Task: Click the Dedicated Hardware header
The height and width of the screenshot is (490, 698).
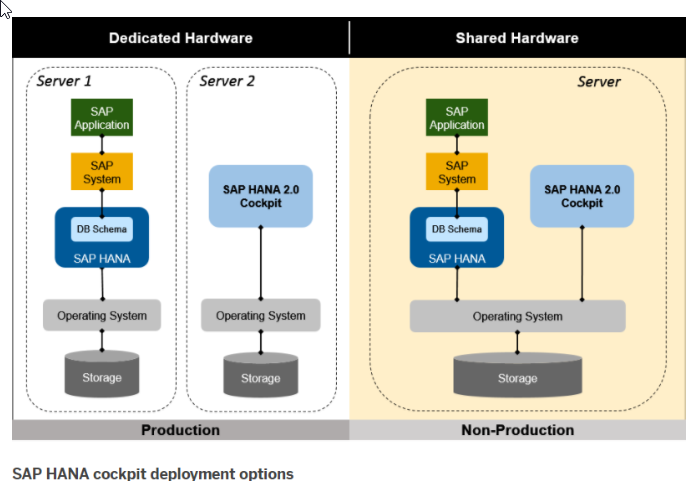Action: [x=181, y=38]
